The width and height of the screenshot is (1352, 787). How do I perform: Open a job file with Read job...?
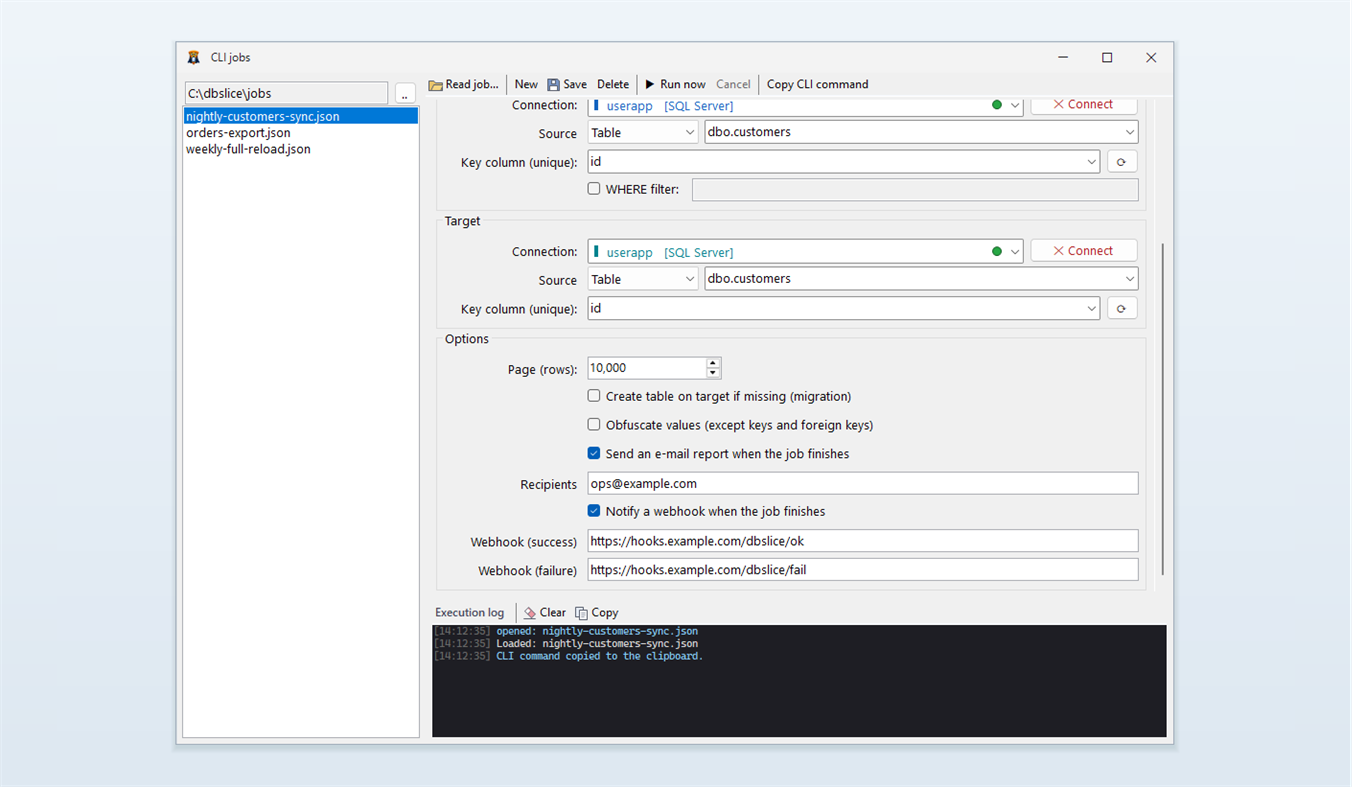pos(463,84)
